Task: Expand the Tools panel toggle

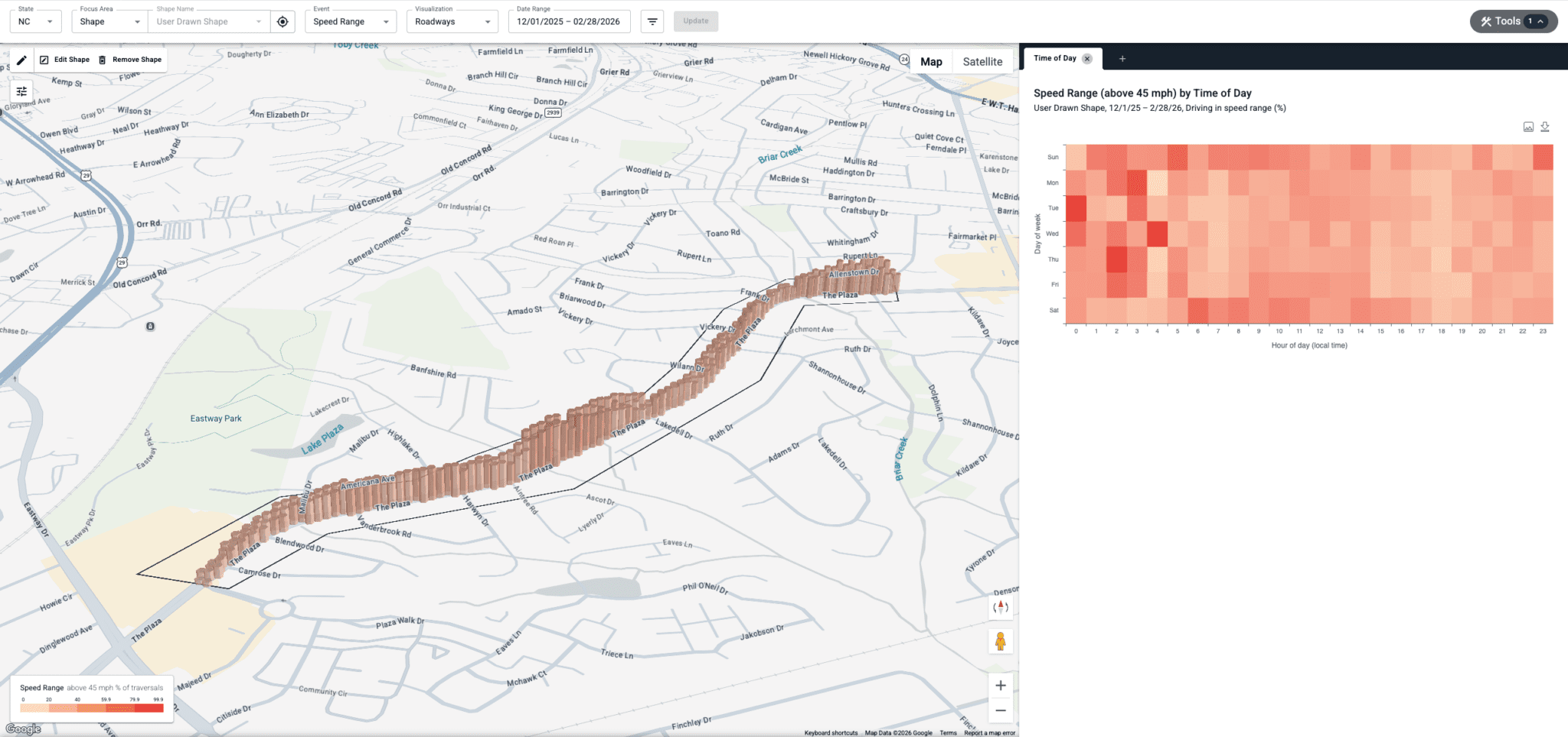Action: coord(1514,21)
